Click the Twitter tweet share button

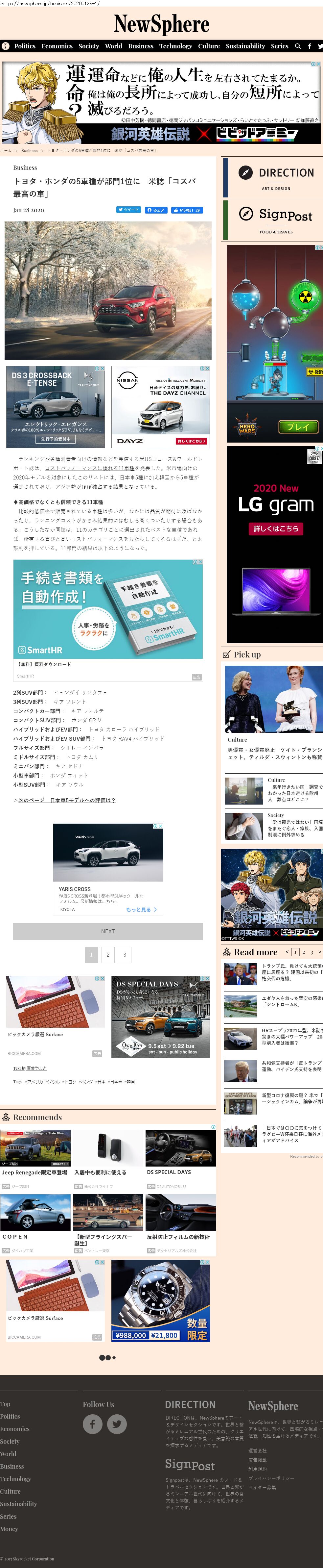tap(128, 210)
